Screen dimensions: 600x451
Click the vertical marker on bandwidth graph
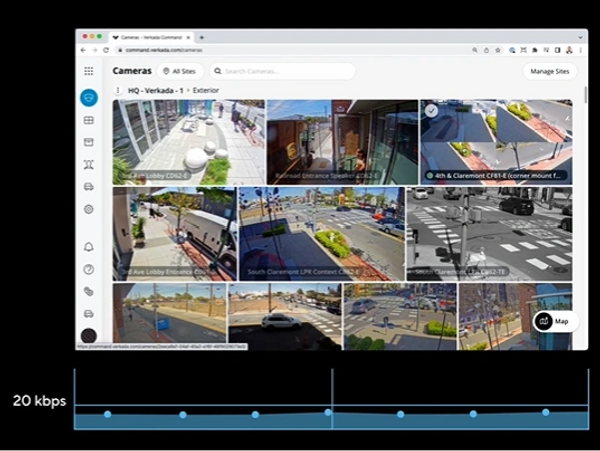click(332, 398)
